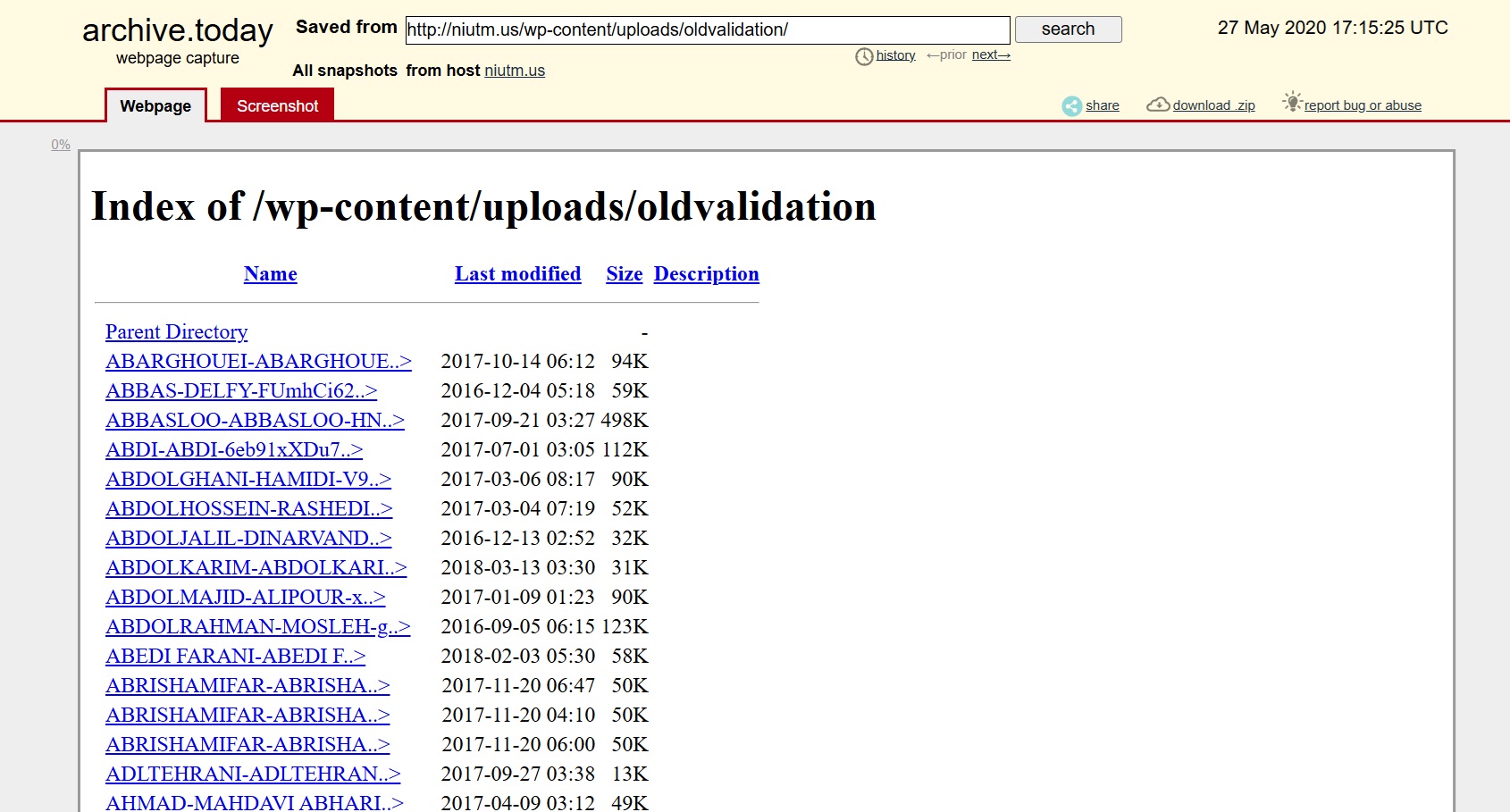Click the download zip cloud icon

1158,105
